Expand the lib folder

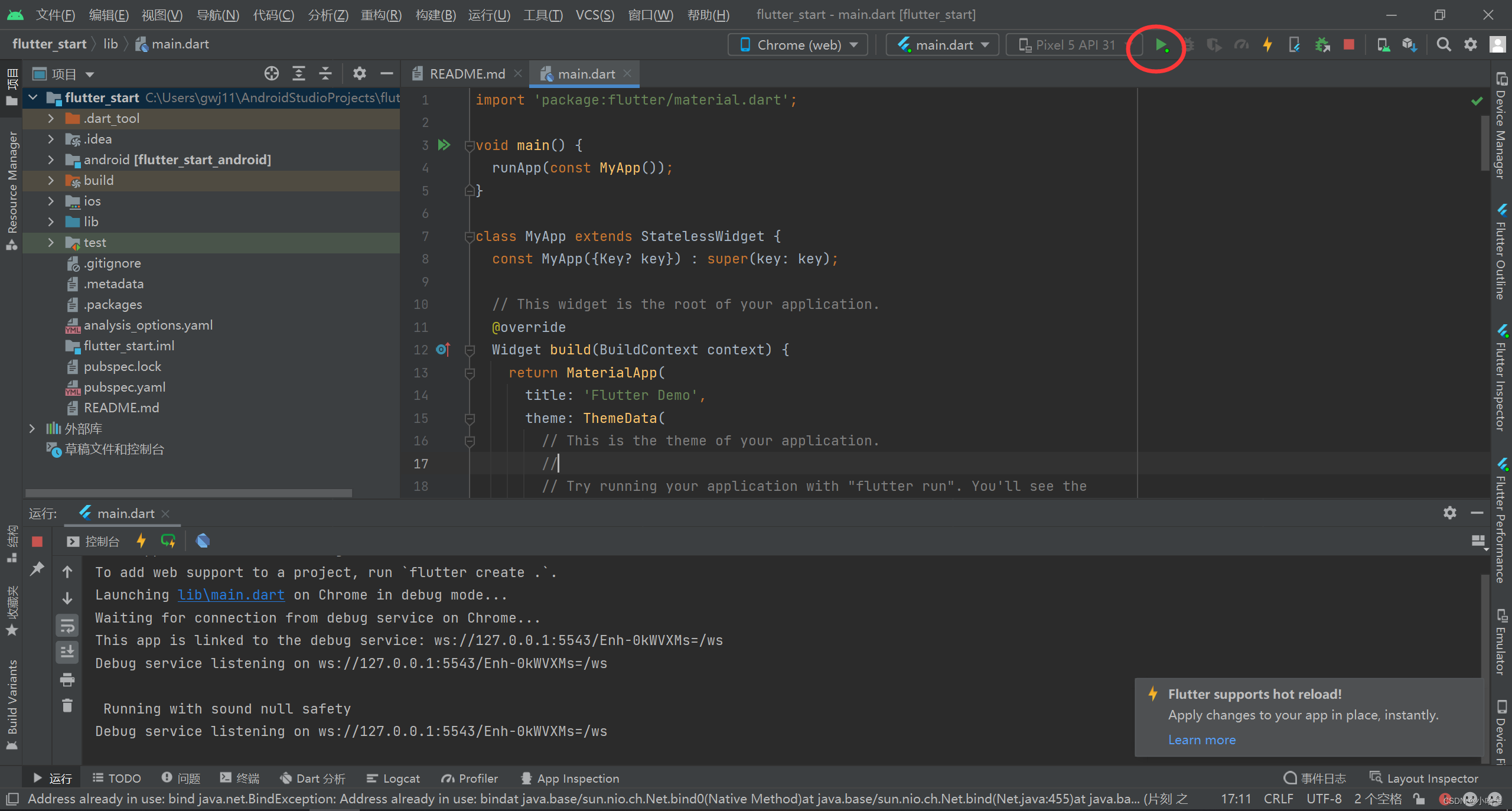point(51,222)
